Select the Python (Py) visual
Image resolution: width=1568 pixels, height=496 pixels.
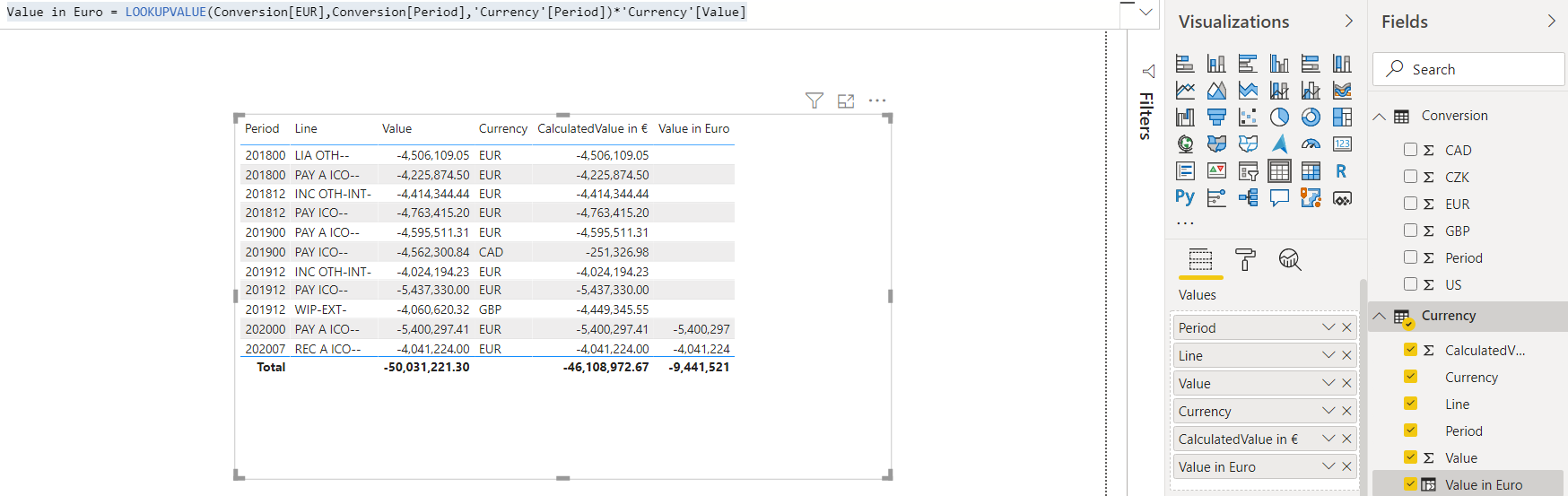pos(1185,197)
